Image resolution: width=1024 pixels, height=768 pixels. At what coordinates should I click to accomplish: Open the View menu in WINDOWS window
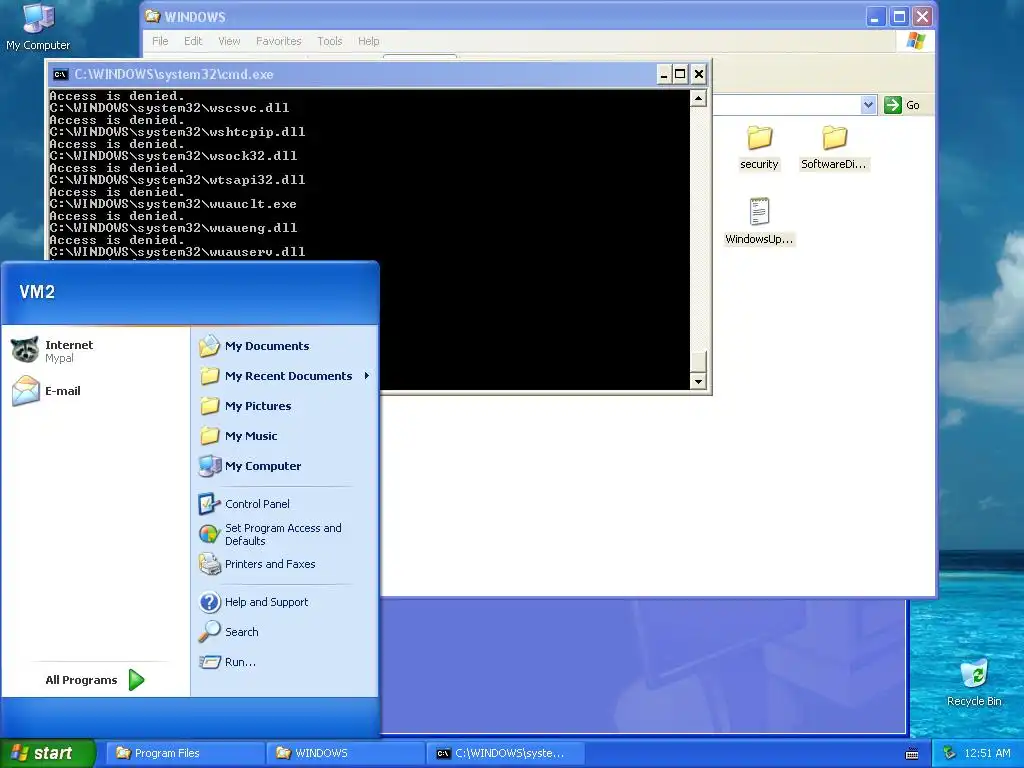(229, 41)
